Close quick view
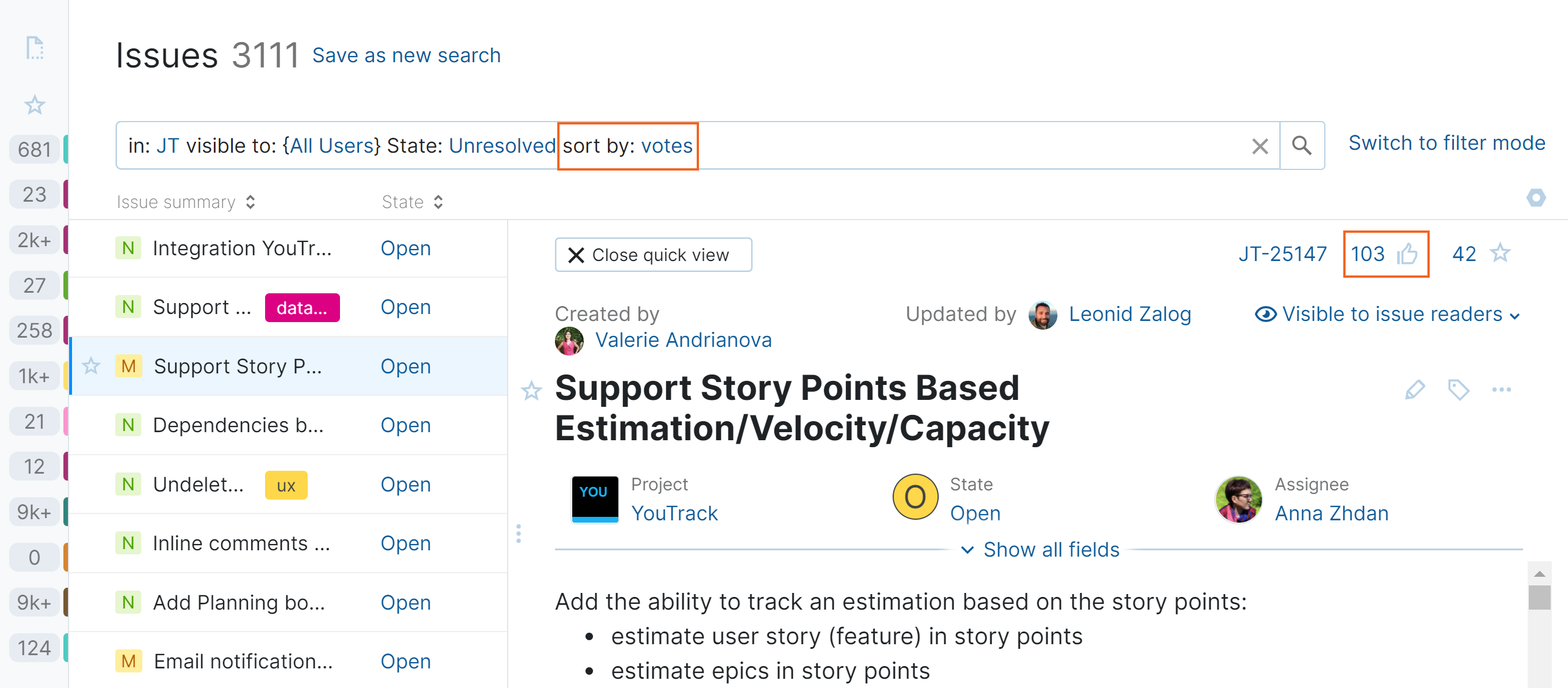This screenshot has height=688, width=1568. click(x=653, y=255)
